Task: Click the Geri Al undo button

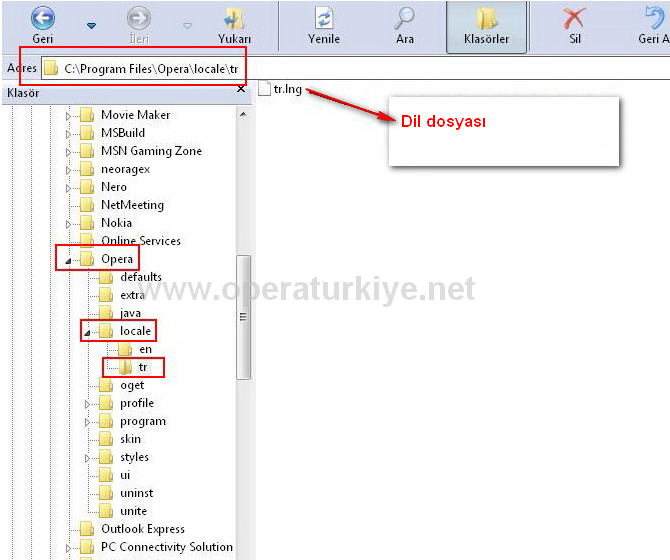Action: [x=654, y=26]
